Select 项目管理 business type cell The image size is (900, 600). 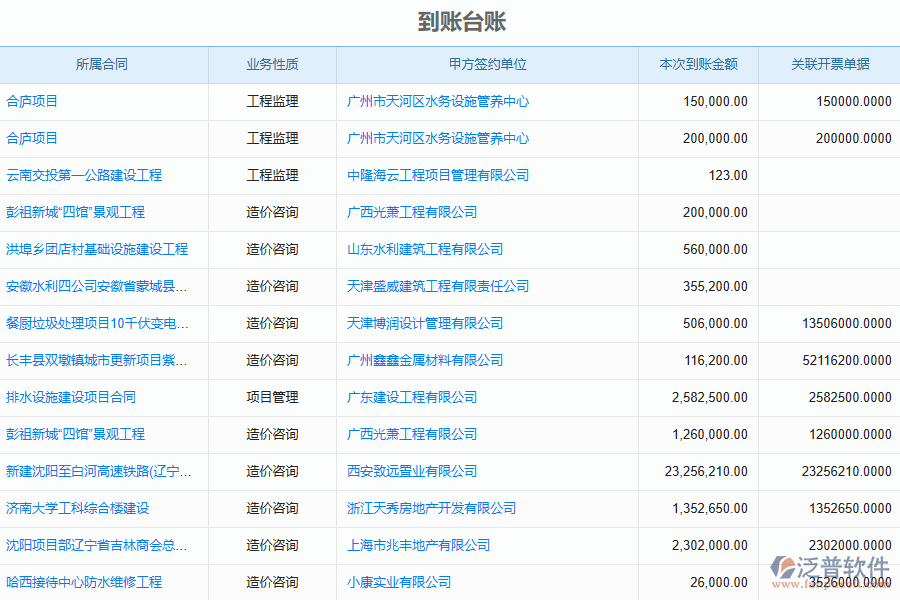pos(272,397)
